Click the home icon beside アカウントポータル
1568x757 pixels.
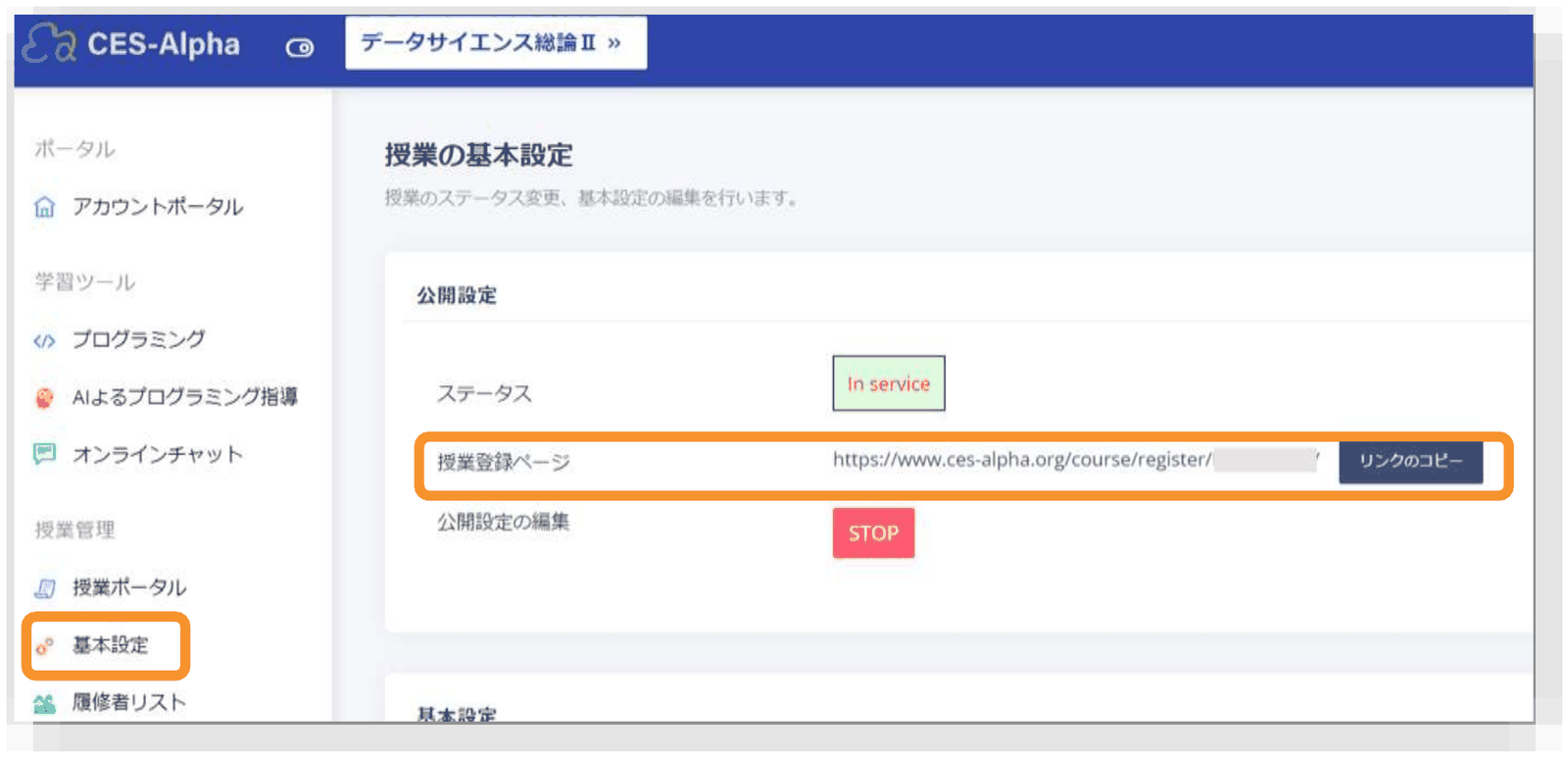click(x=45, y=207)
